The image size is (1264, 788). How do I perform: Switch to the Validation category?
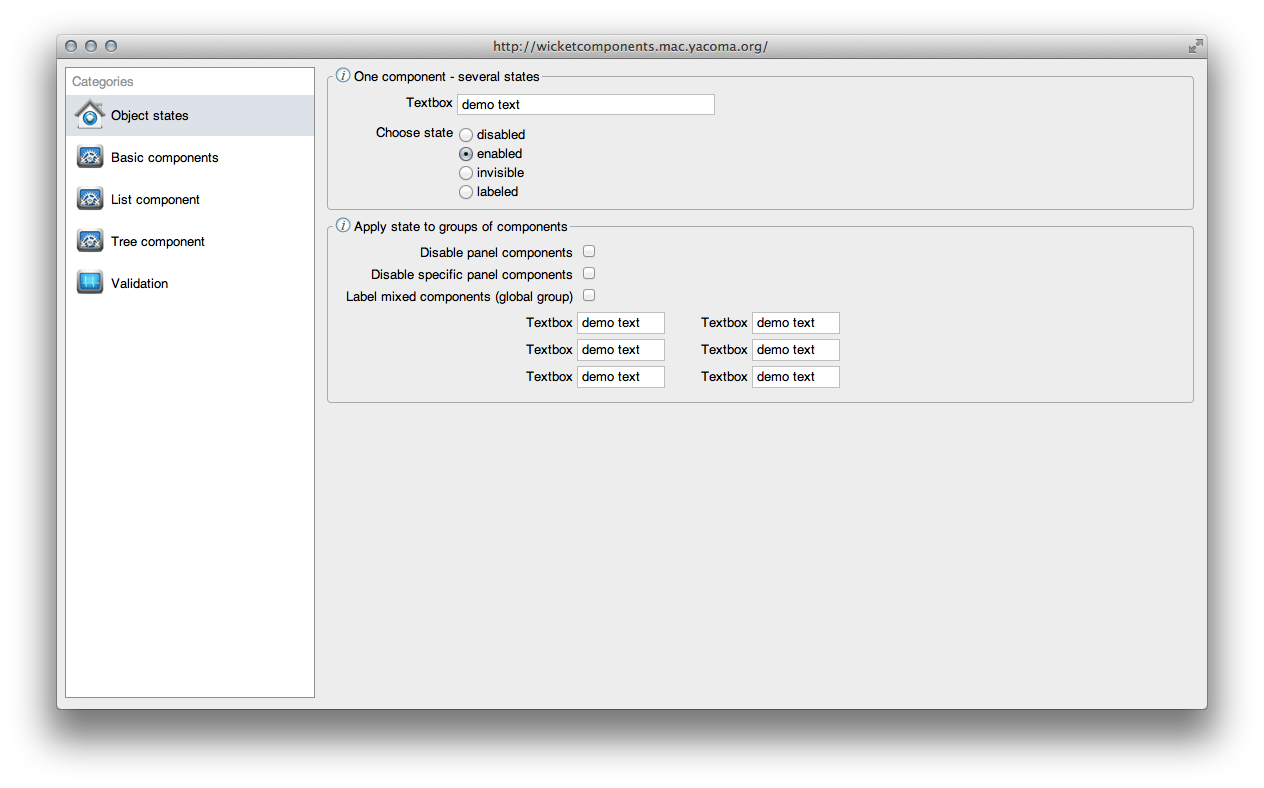[x=139, y=282]
